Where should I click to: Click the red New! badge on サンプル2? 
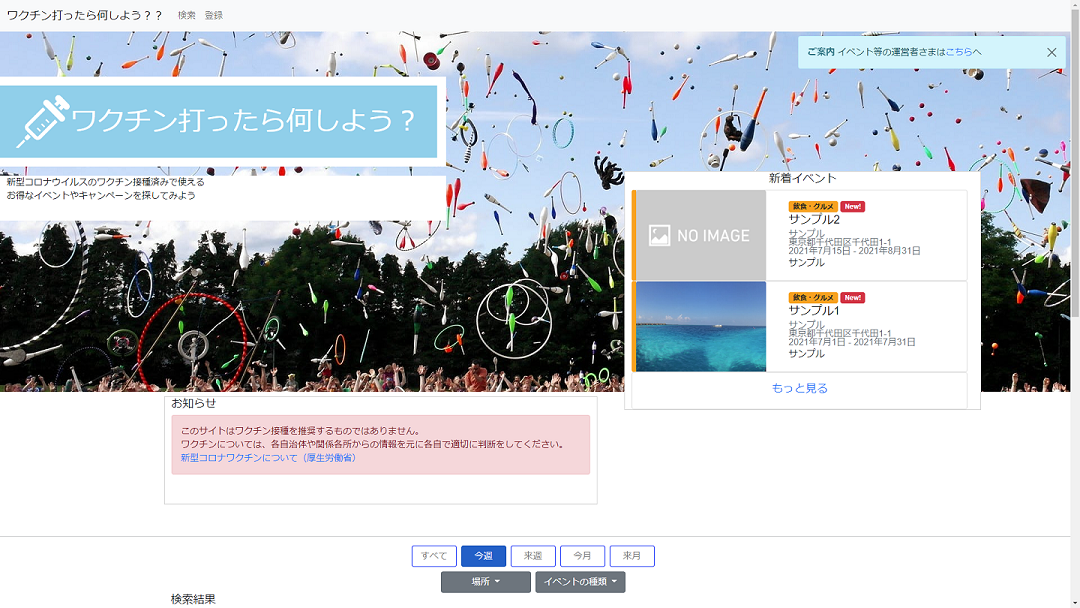(x=852, y=207)
